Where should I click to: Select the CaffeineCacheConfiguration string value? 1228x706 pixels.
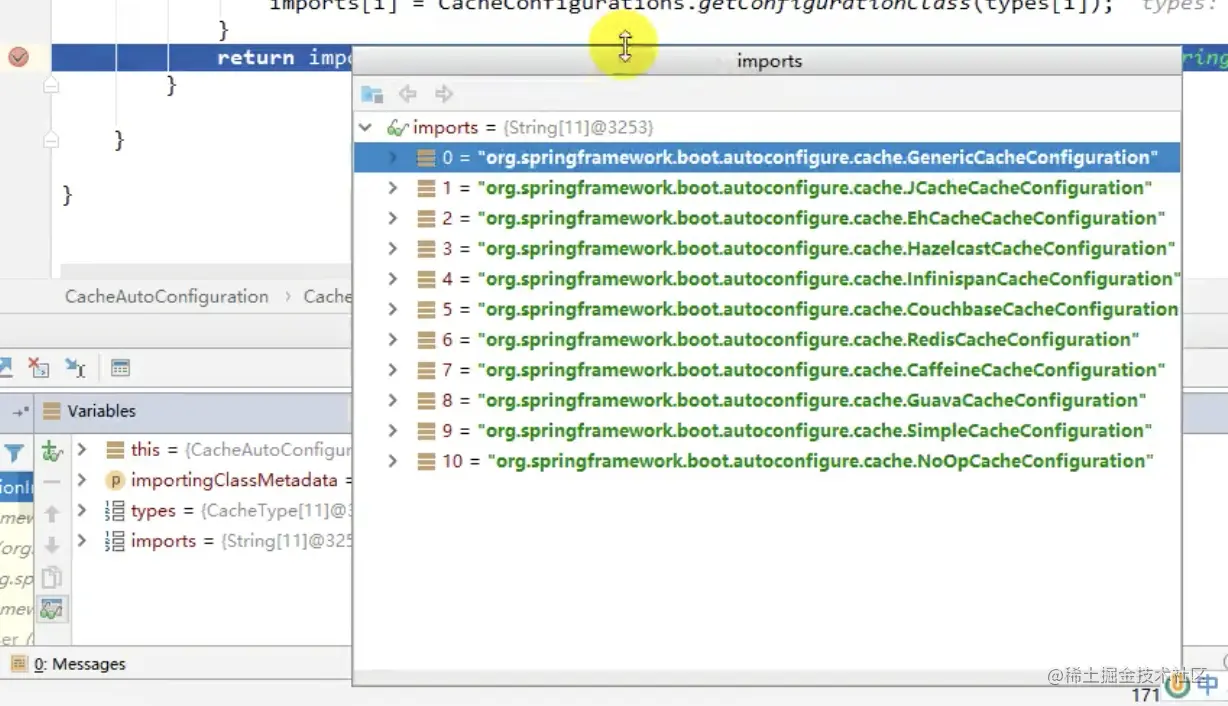822,370
